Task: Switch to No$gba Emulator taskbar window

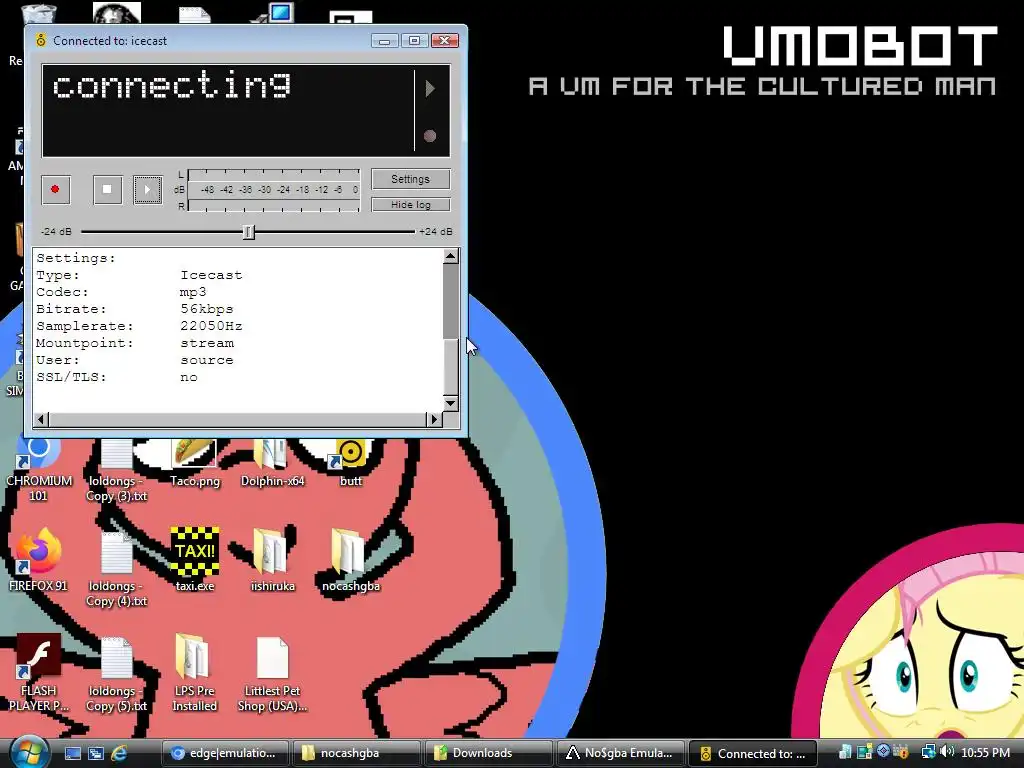Action: click(620, 753)
